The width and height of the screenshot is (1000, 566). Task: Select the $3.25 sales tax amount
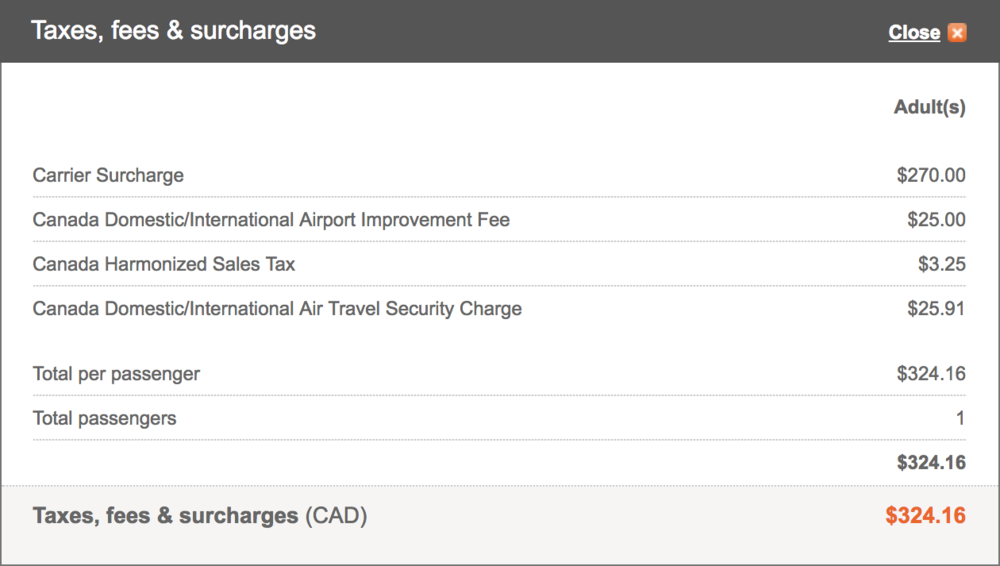(x=941, y=264)
